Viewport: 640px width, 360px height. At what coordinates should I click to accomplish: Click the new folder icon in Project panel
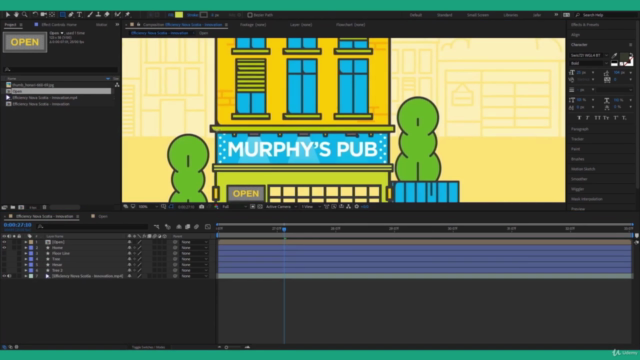pos(13,207)
